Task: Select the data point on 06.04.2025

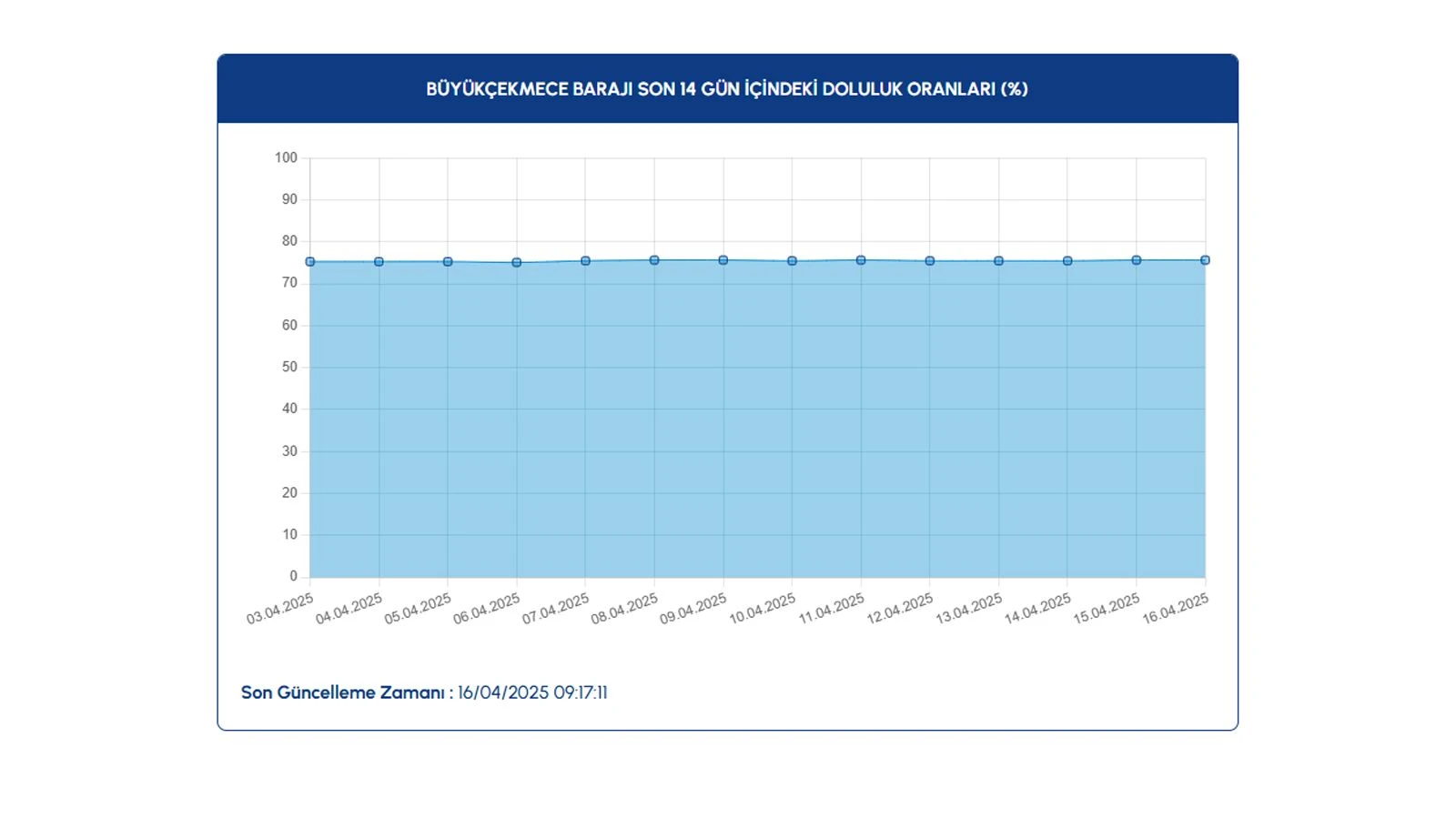Action: click(x=517, y=263)
